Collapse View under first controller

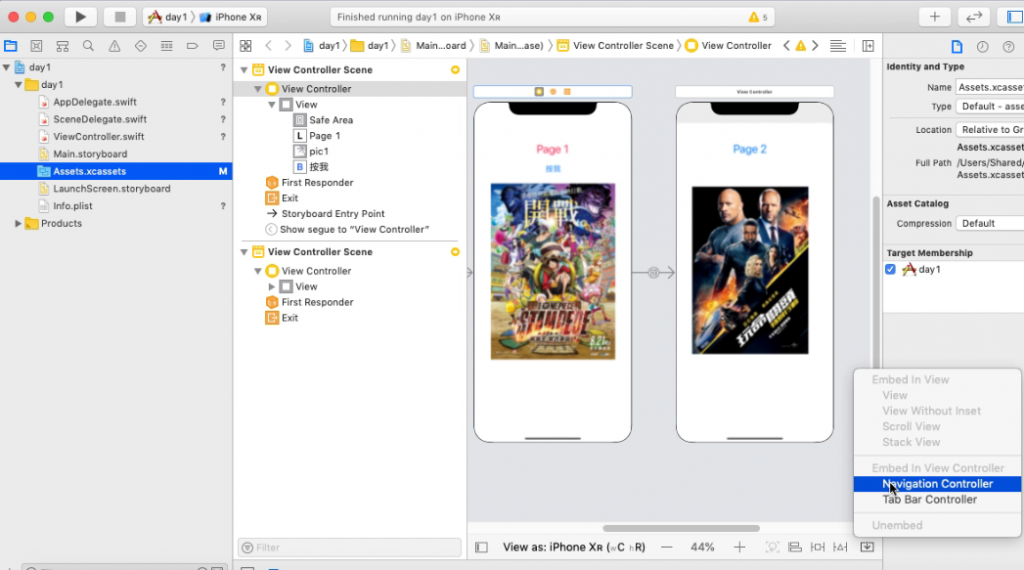(272, 104)
